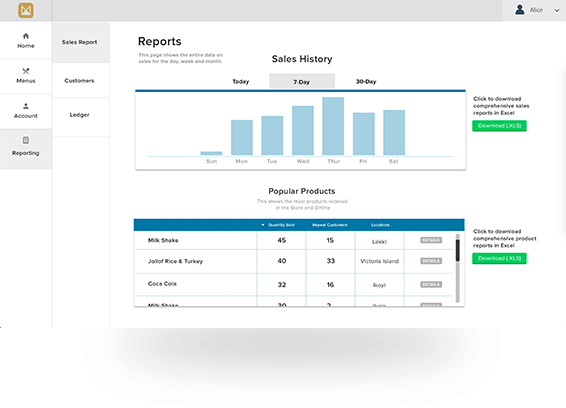The height and width of the screenshot is (408, 566).
Task: Open the Sales Report submenu item
Action: (x=80, y=42)
